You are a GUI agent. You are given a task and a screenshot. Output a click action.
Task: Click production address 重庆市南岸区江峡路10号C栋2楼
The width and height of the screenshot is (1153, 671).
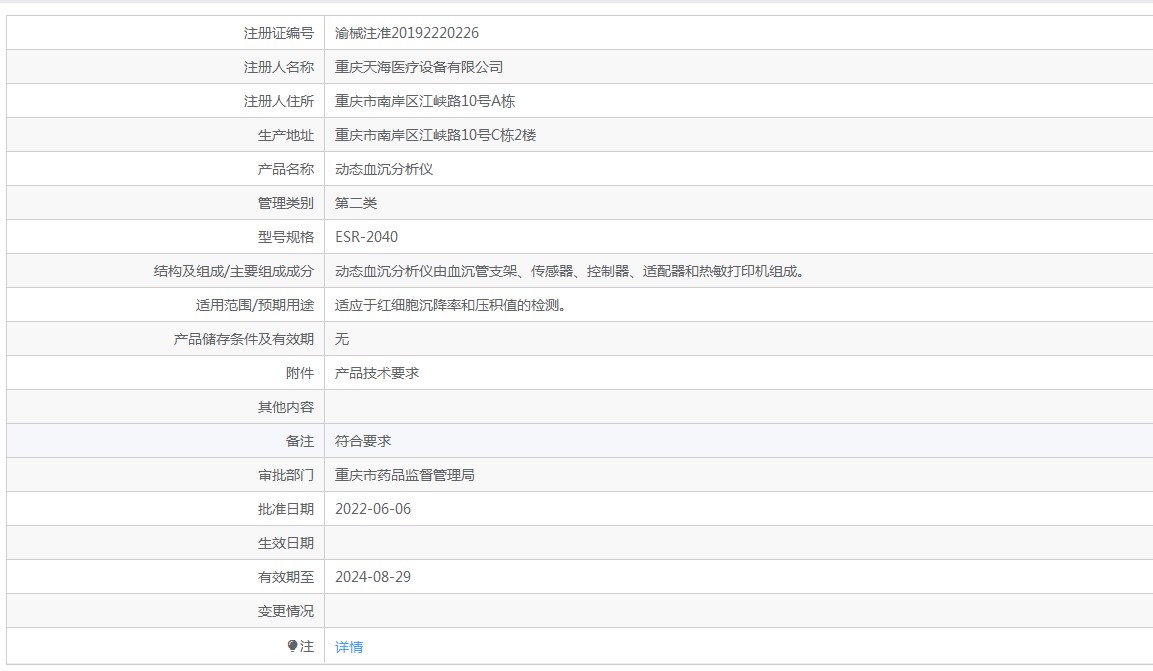pos(435,135)
